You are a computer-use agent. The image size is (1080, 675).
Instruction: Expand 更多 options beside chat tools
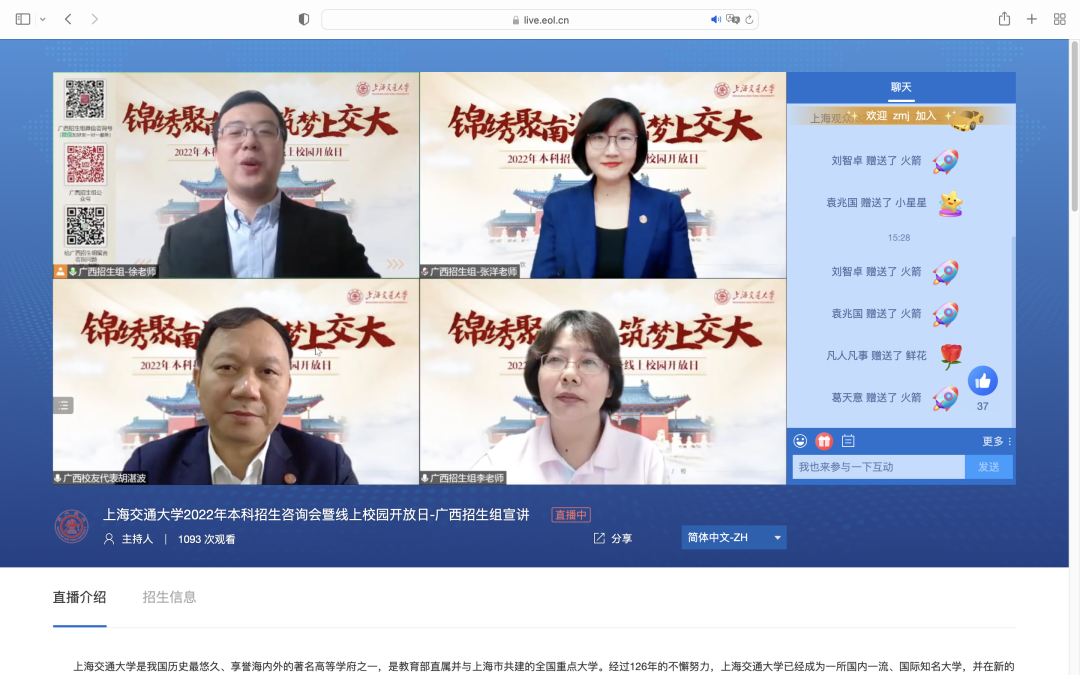click(995, 440)
